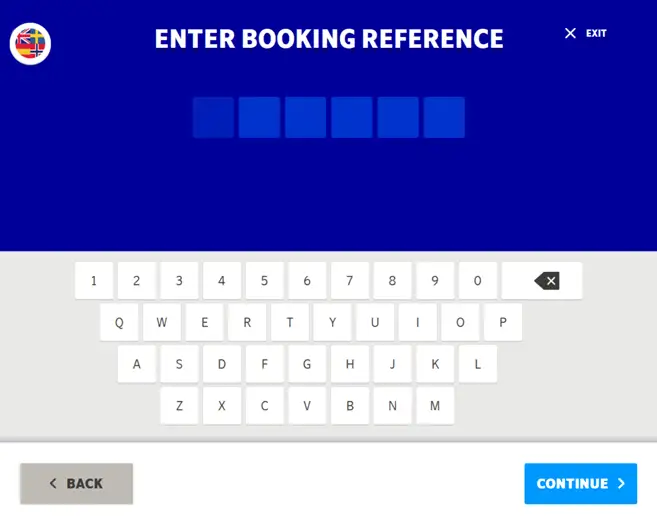Select the first booking reference box

point(213,117)
